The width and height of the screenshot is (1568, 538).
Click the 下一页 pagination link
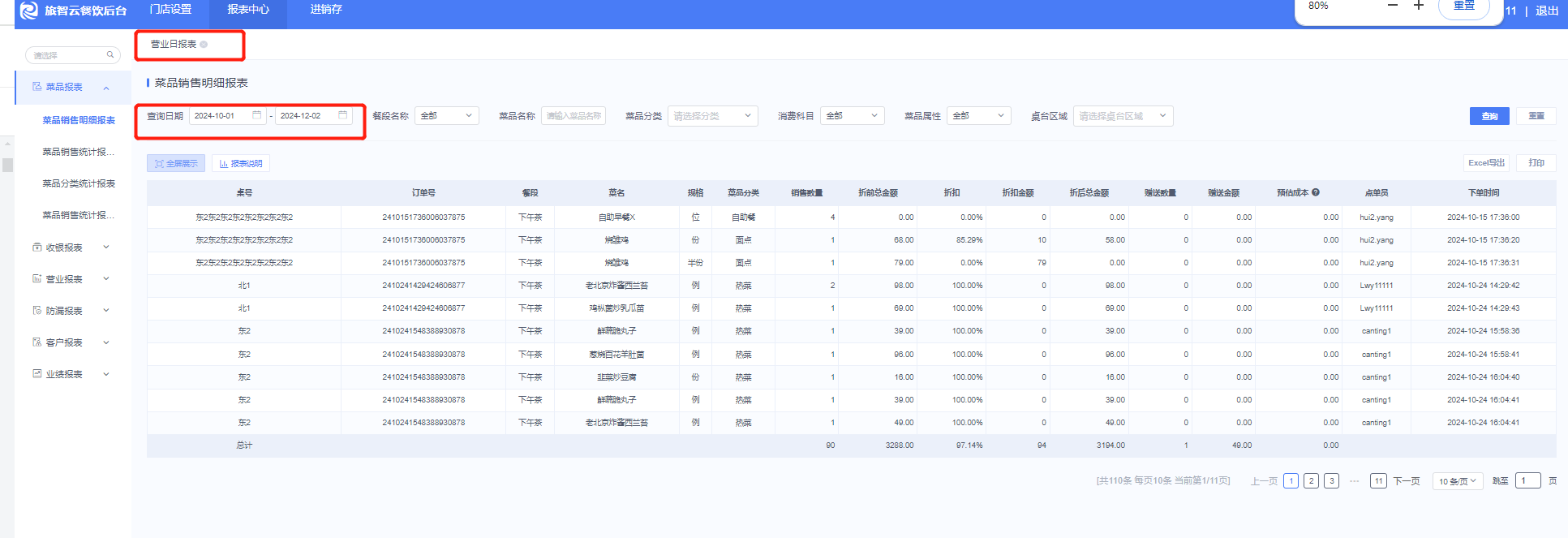1407,481
